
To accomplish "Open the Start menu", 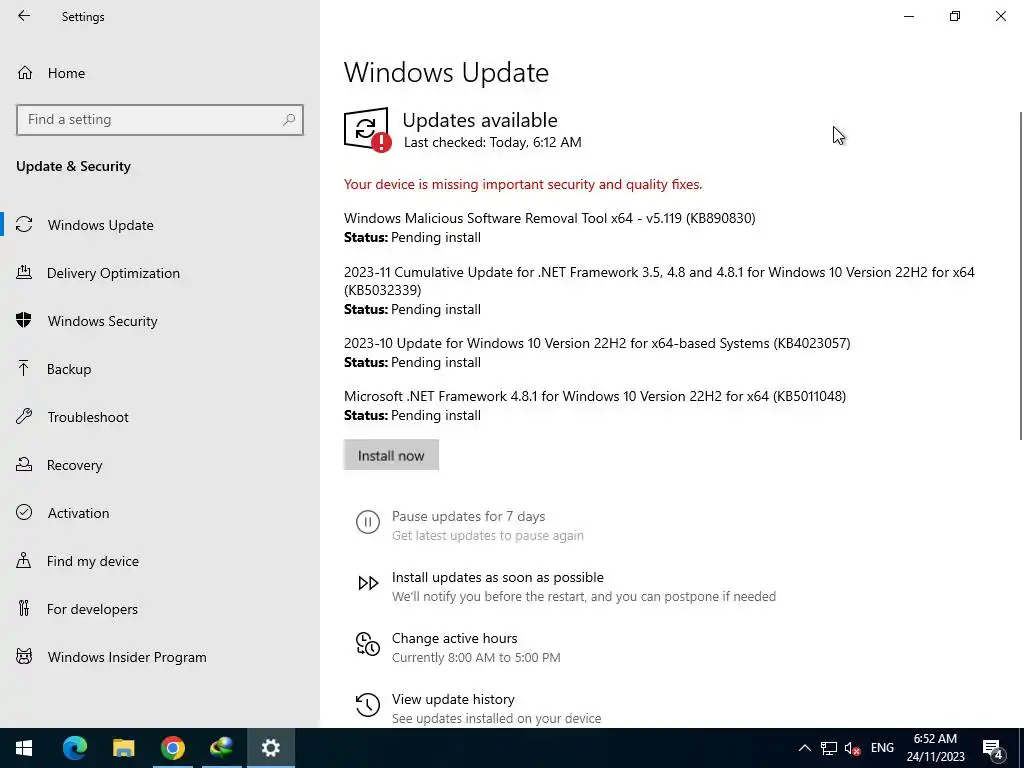I will click(24, 748).
